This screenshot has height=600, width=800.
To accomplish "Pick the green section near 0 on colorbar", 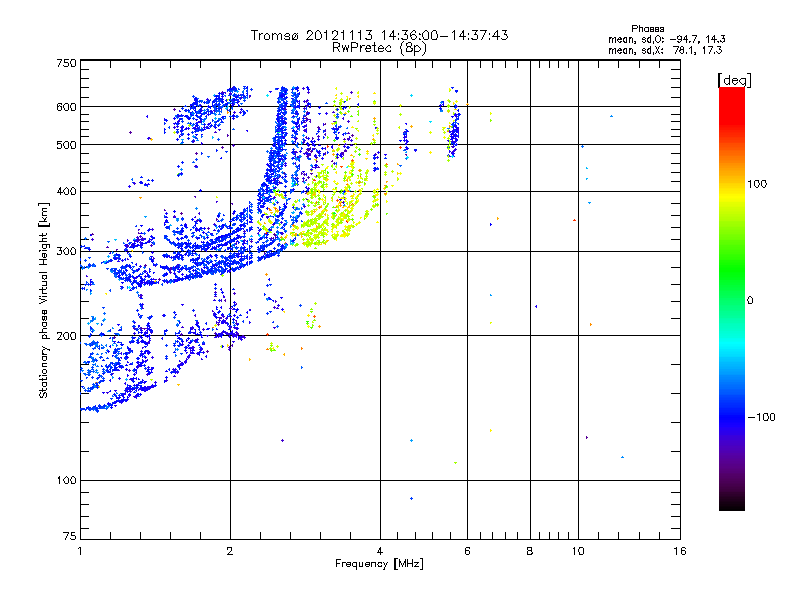I will coord(732,286).
